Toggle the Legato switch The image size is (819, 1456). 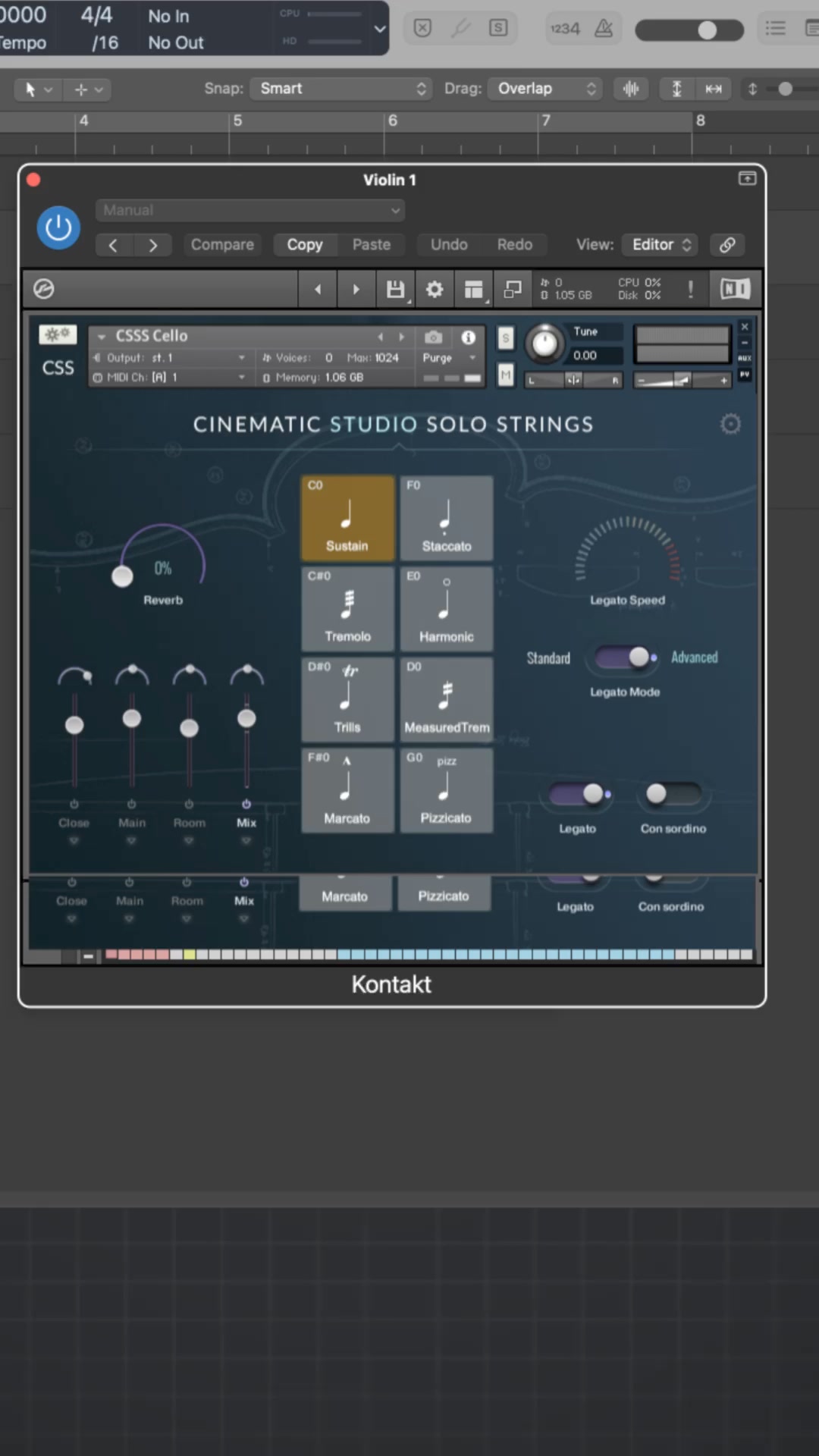(x=577, y=794)
